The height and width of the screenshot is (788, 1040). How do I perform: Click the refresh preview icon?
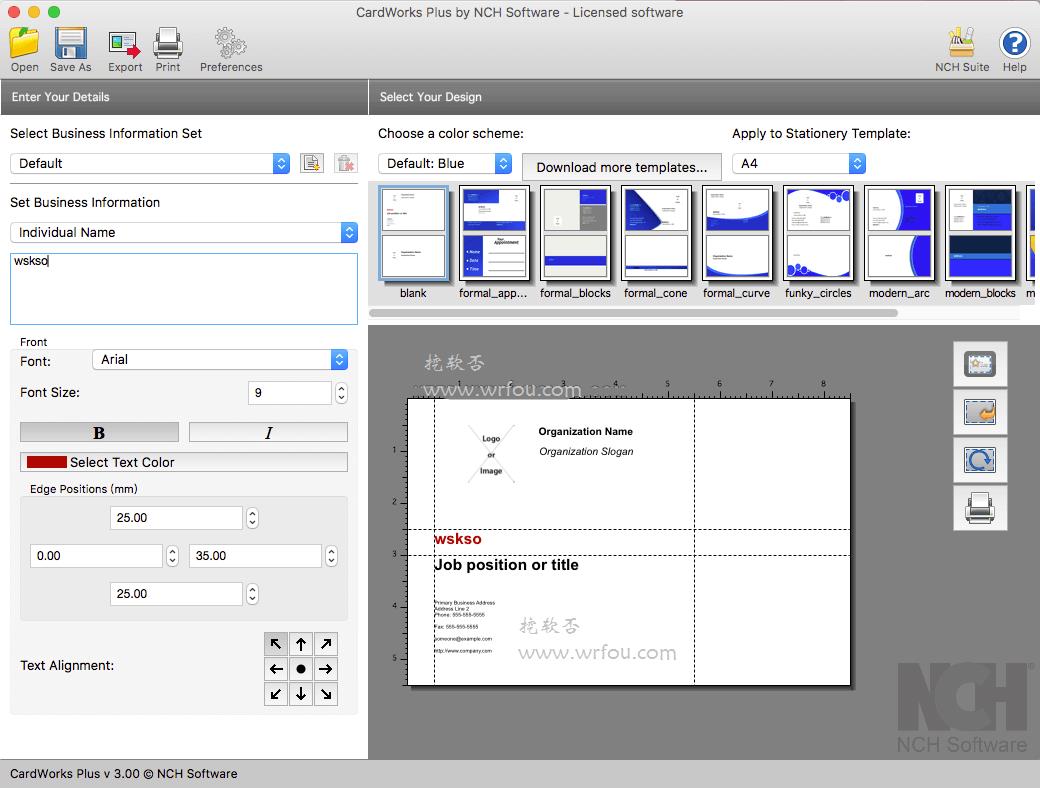tap(980, 460)
